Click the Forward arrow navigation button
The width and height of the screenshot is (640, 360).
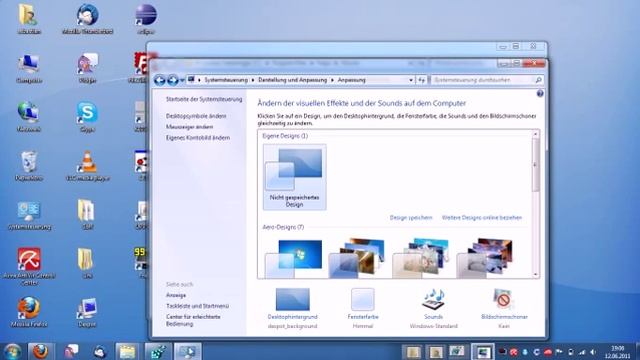tap(173, 80)
